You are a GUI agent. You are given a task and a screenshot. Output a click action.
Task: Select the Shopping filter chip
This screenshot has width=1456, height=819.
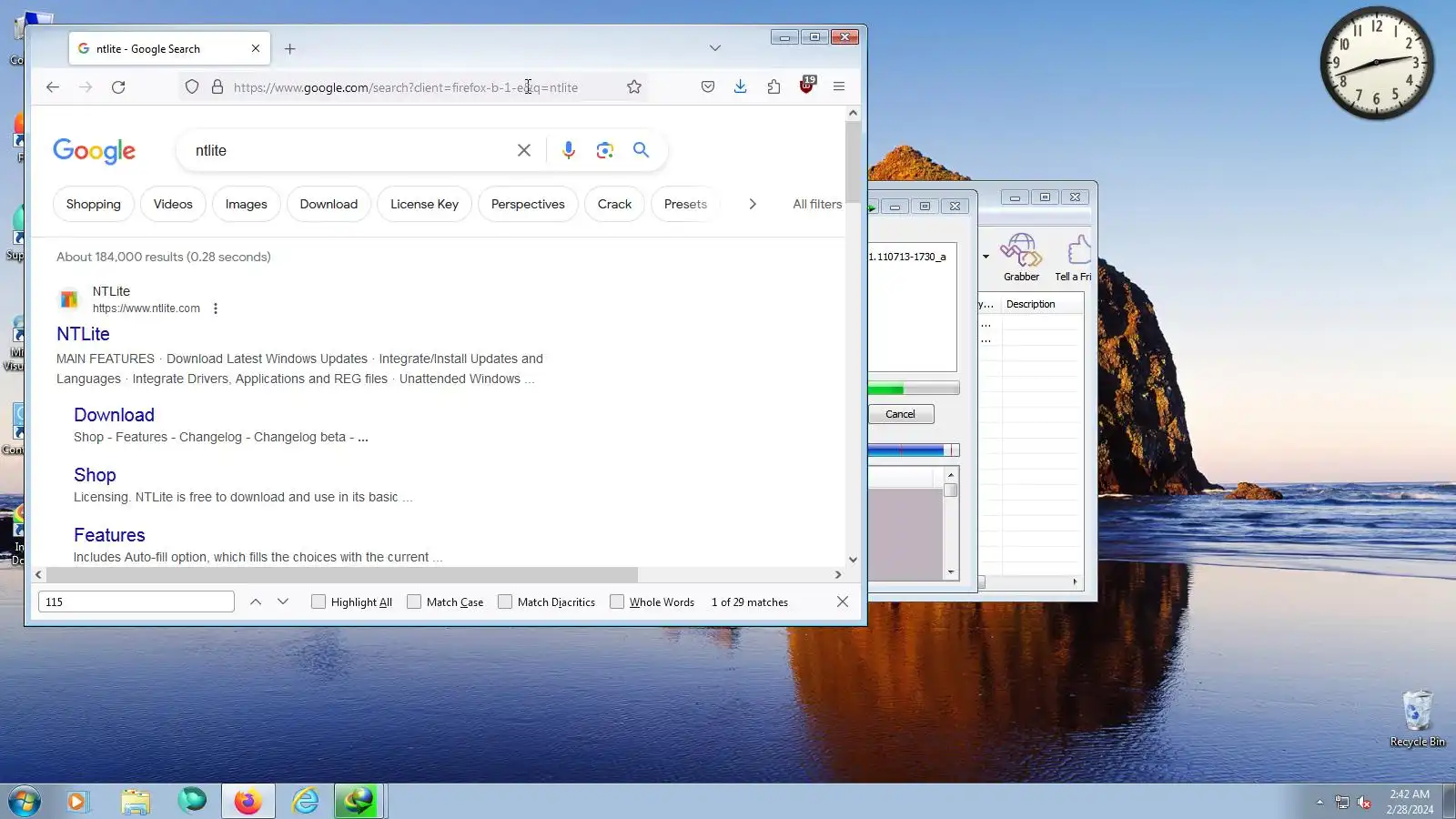94,204
